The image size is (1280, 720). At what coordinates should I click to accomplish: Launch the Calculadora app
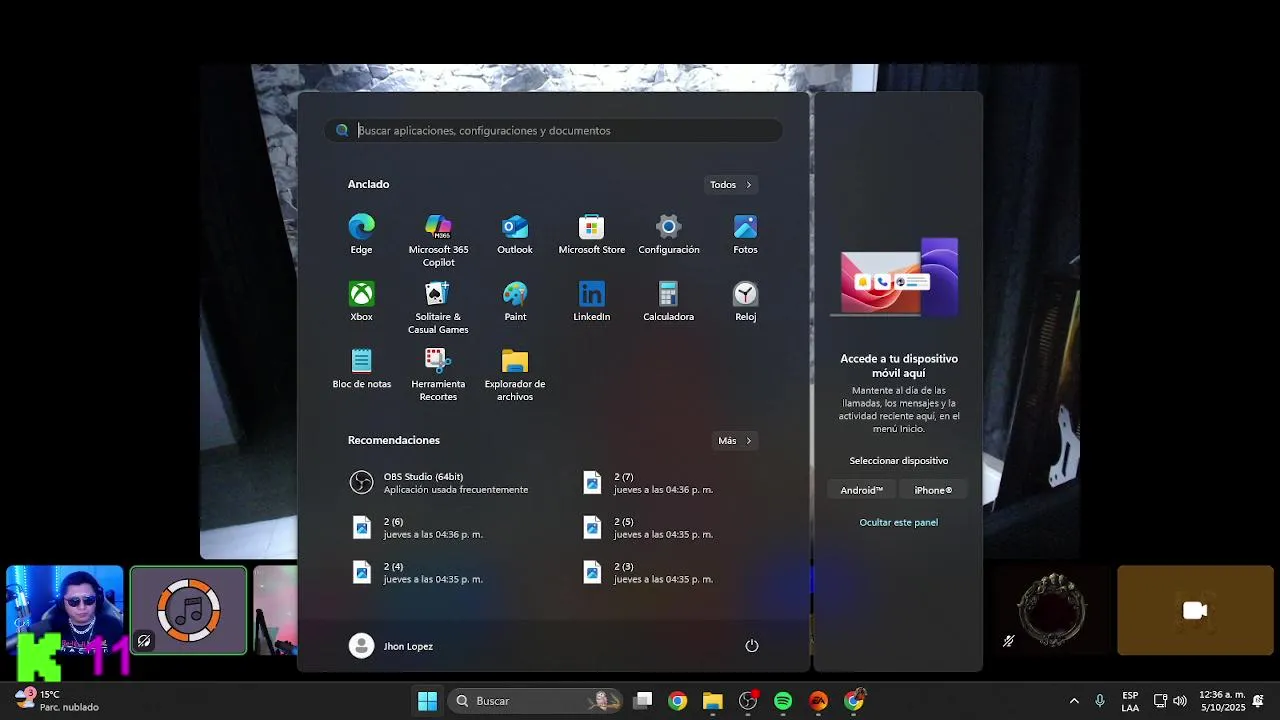click(668, 302)
